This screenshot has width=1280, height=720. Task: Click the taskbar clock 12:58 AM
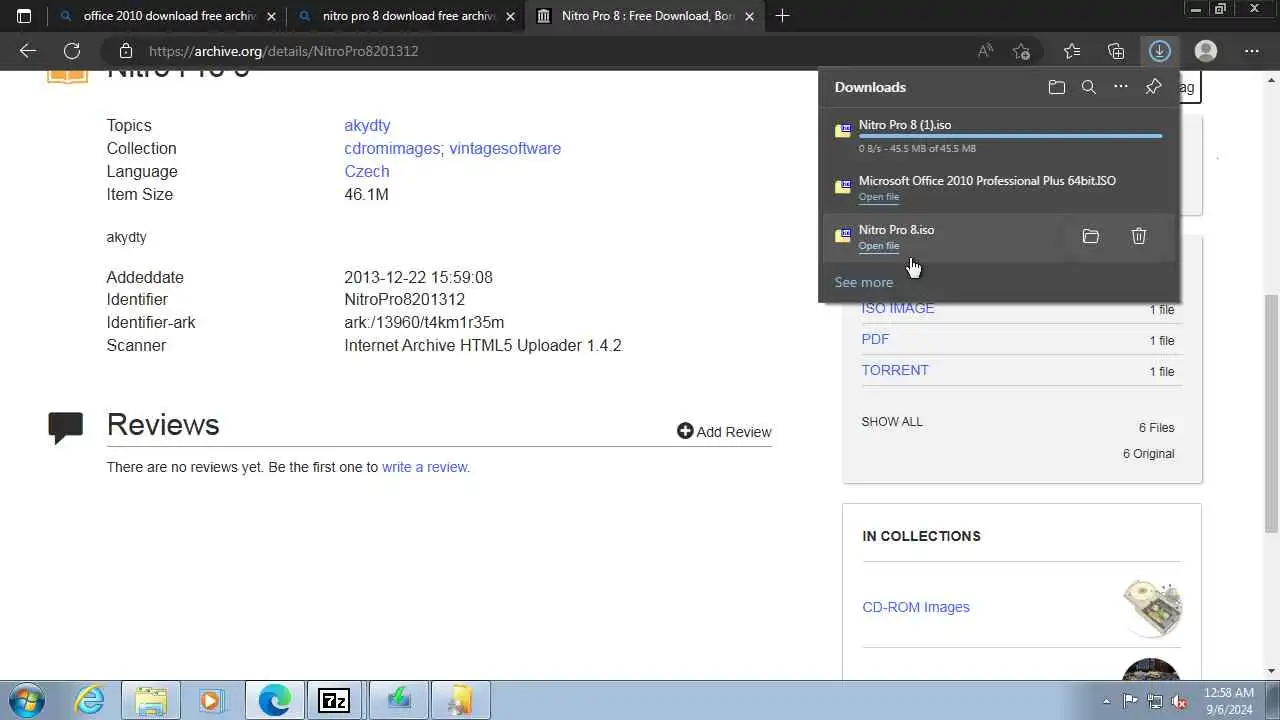point(1229,692)
